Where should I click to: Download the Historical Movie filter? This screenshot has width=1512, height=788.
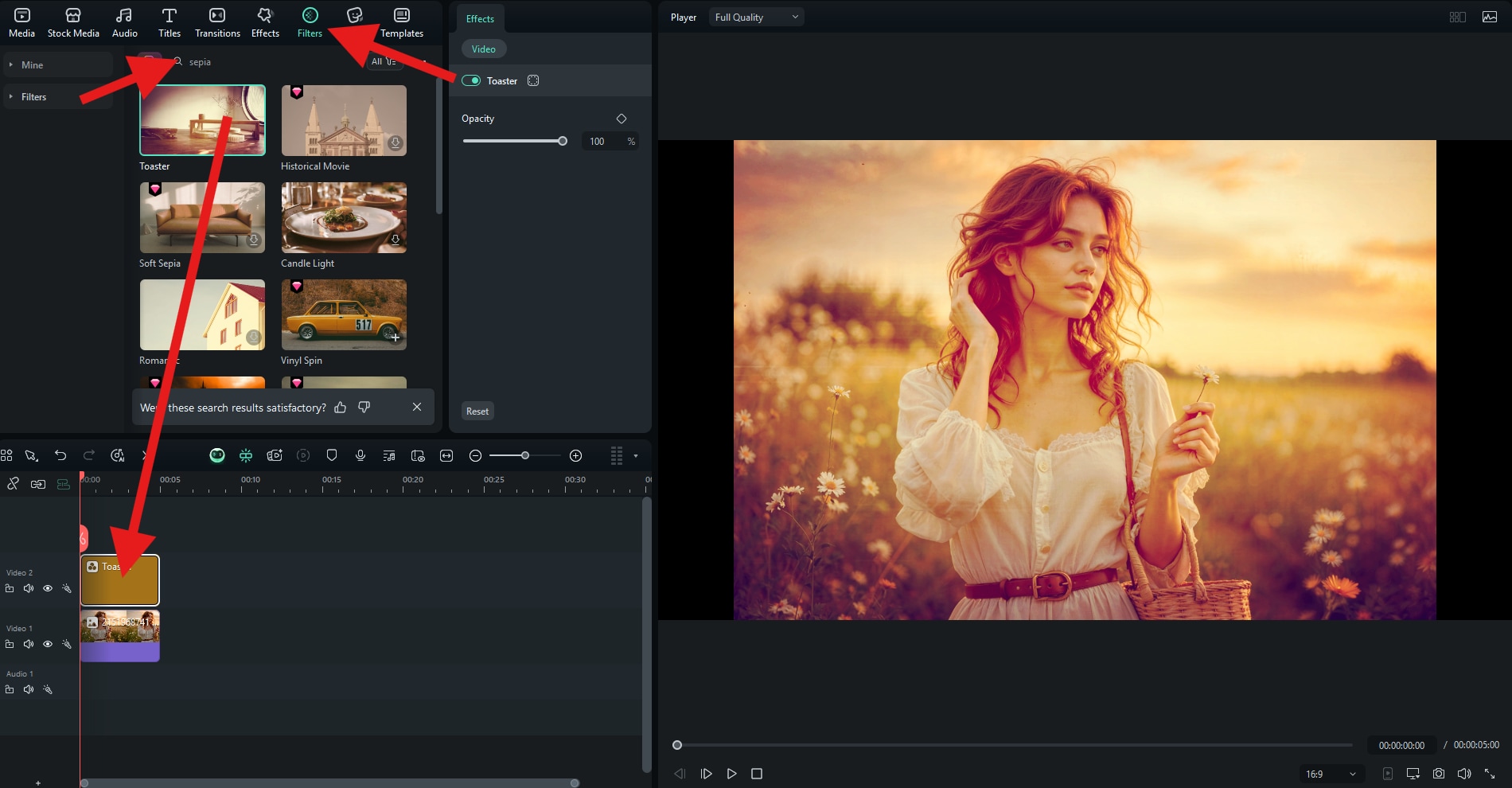(395, 142)
